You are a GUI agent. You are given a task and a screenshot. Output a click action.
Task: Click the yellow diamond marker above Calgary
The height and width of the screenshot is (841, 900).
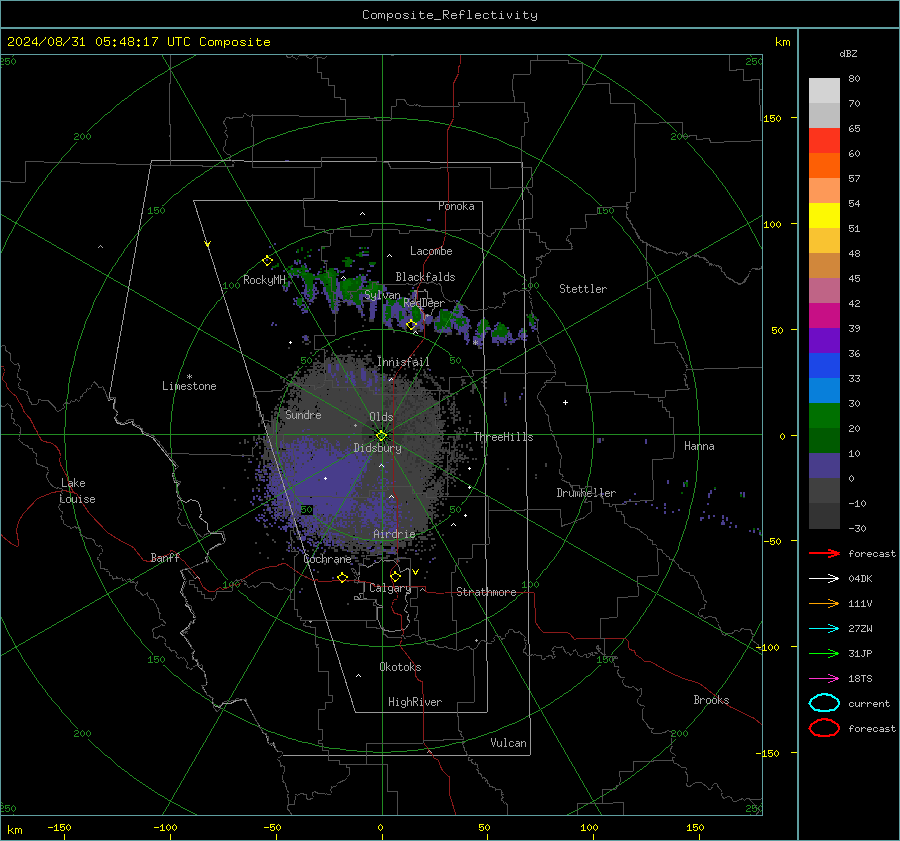[x=395, y=576]
